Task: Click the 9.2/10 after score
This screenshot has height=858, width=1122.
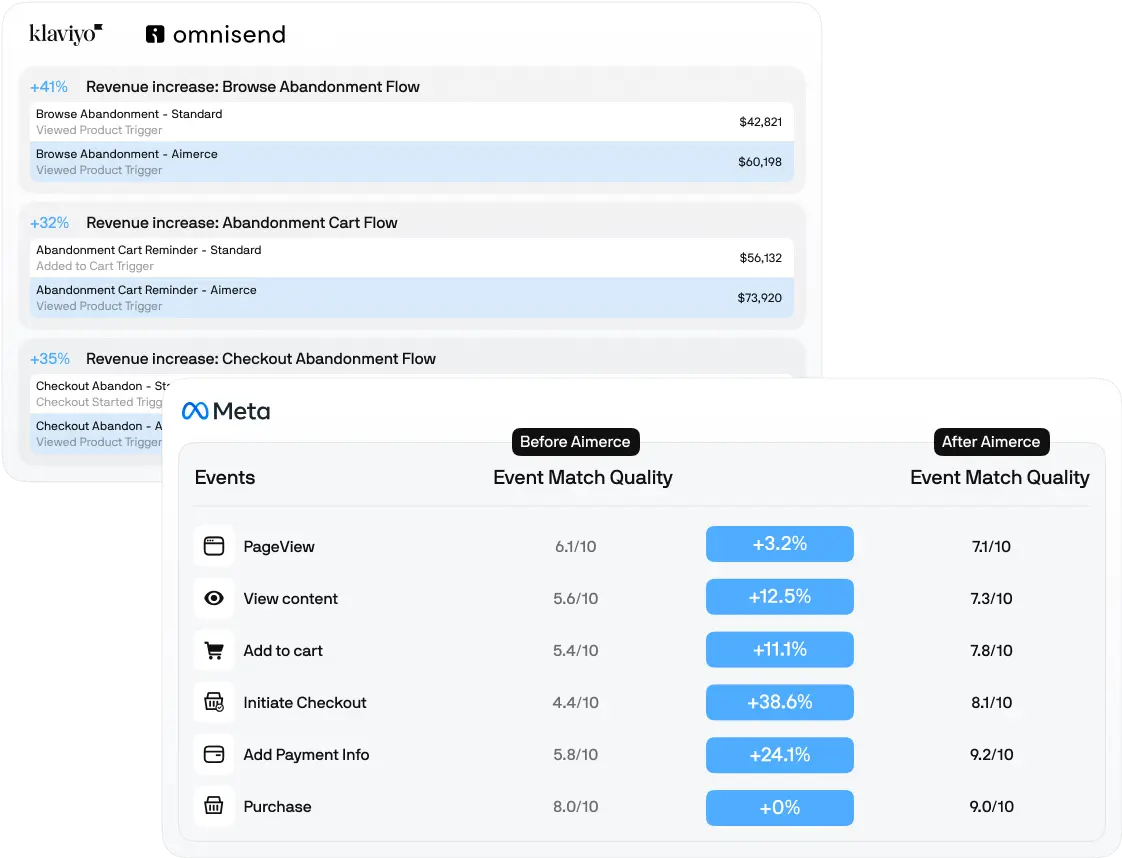Action: 991,754
